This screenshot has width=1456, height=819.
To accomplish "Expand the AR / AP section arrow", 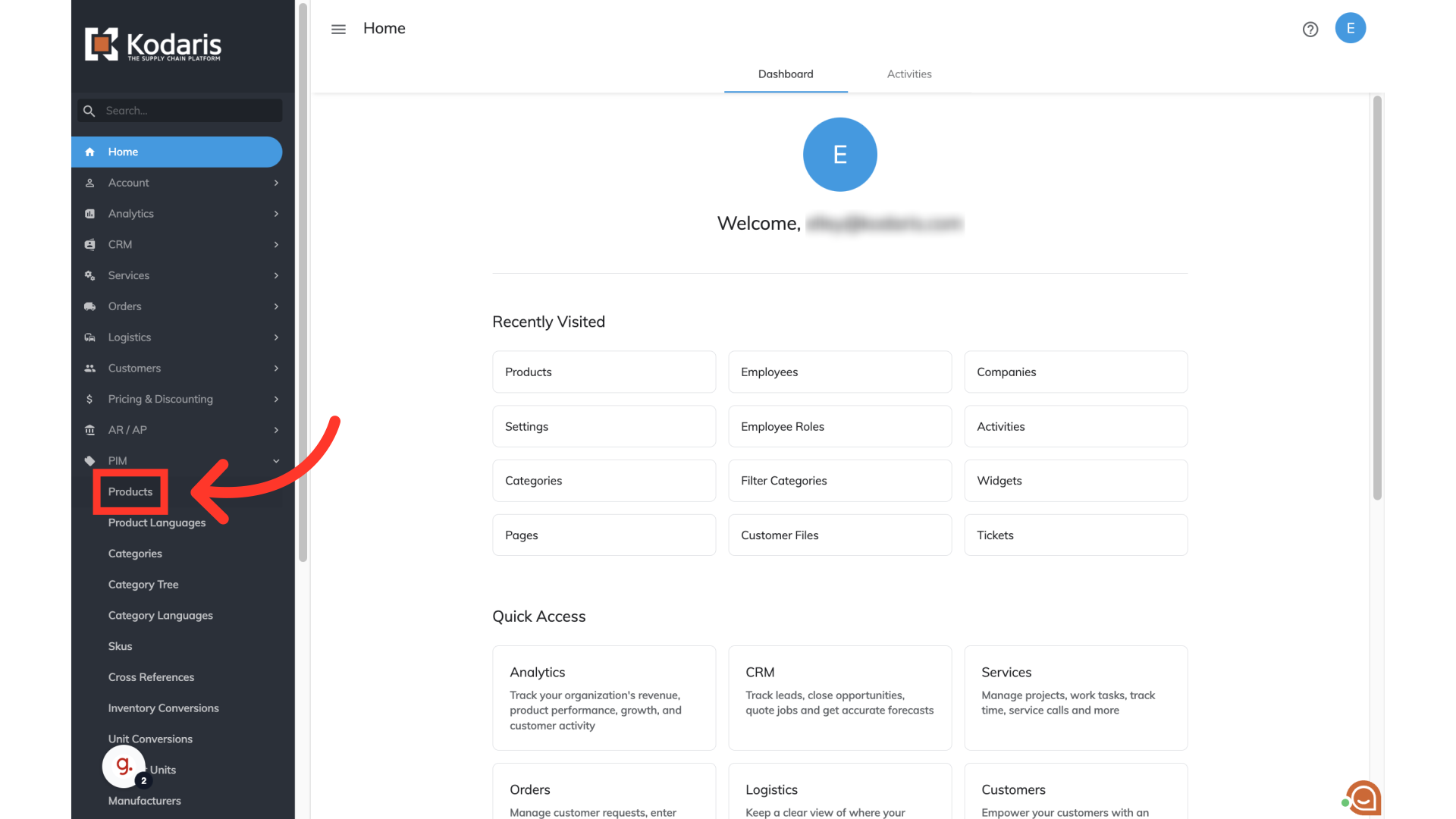I will click(276, 430).
